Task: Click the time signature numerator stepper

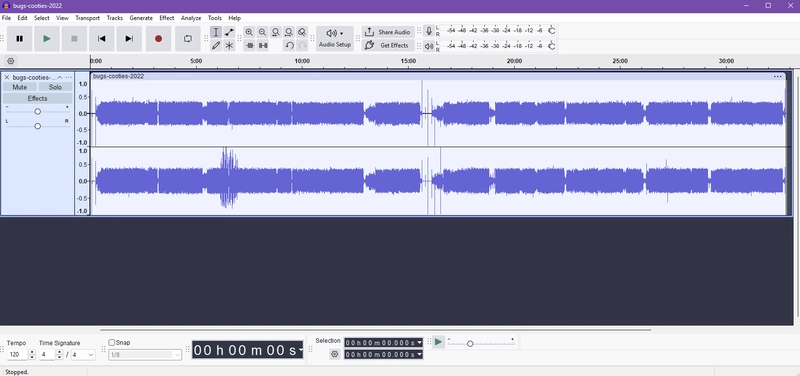Action: (60, 354)
